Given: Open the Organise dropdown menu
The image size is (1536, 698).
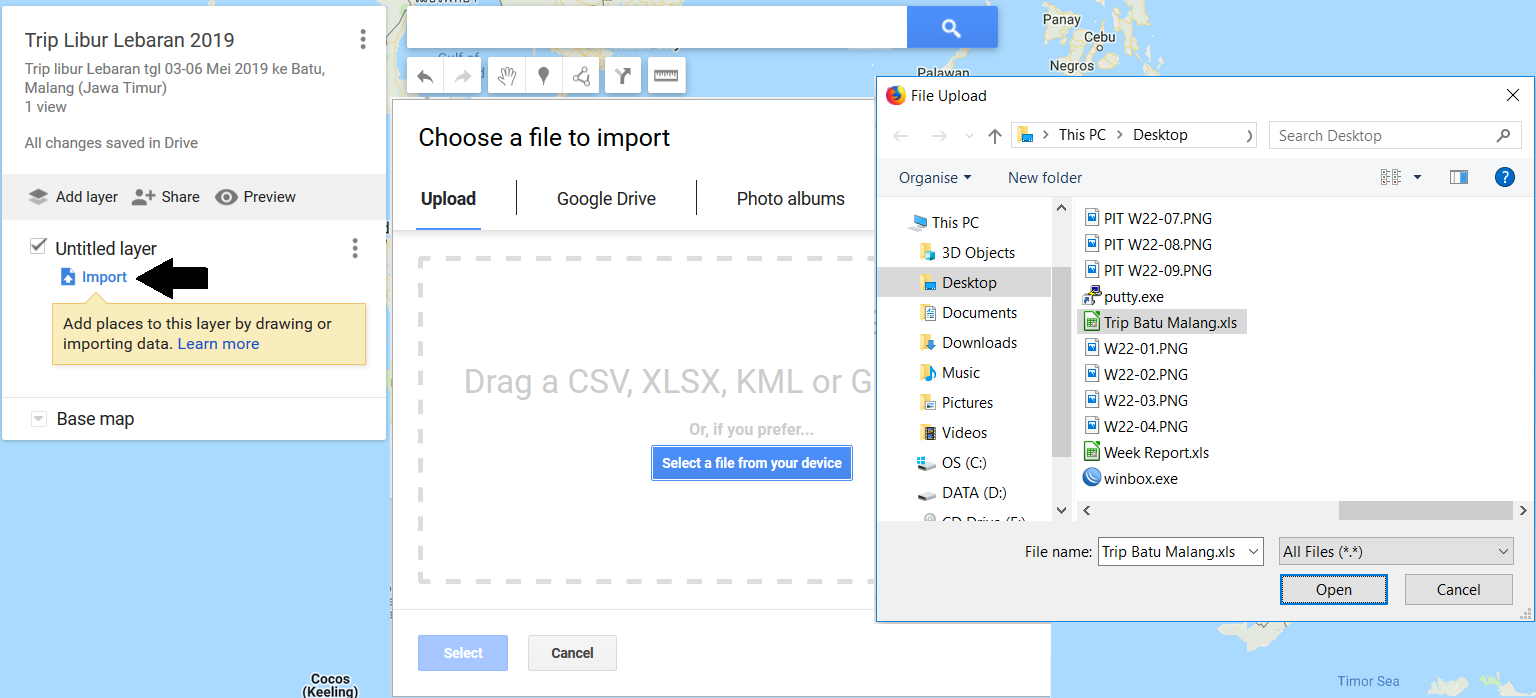Looking at the screenshot, I should click(935, 178).
